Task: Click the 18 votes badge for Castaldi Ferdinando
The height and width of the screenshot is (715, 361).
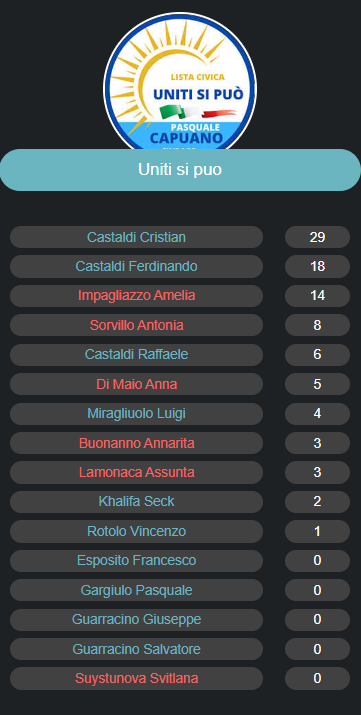Action: pyautogui.click(x=317, y=266)
